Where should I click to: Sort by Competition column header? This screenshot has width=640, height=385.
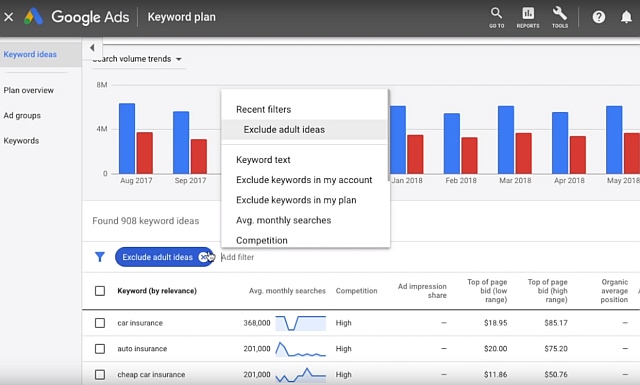(x=356, y=291)
